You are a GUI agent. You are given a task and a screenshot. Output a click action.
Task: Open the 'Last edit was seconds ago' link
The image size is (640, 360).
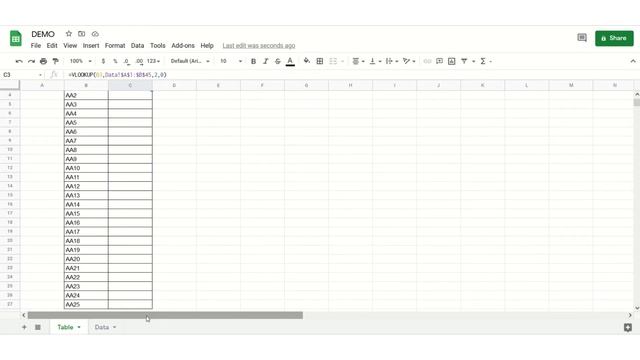(x=259, y=46)
